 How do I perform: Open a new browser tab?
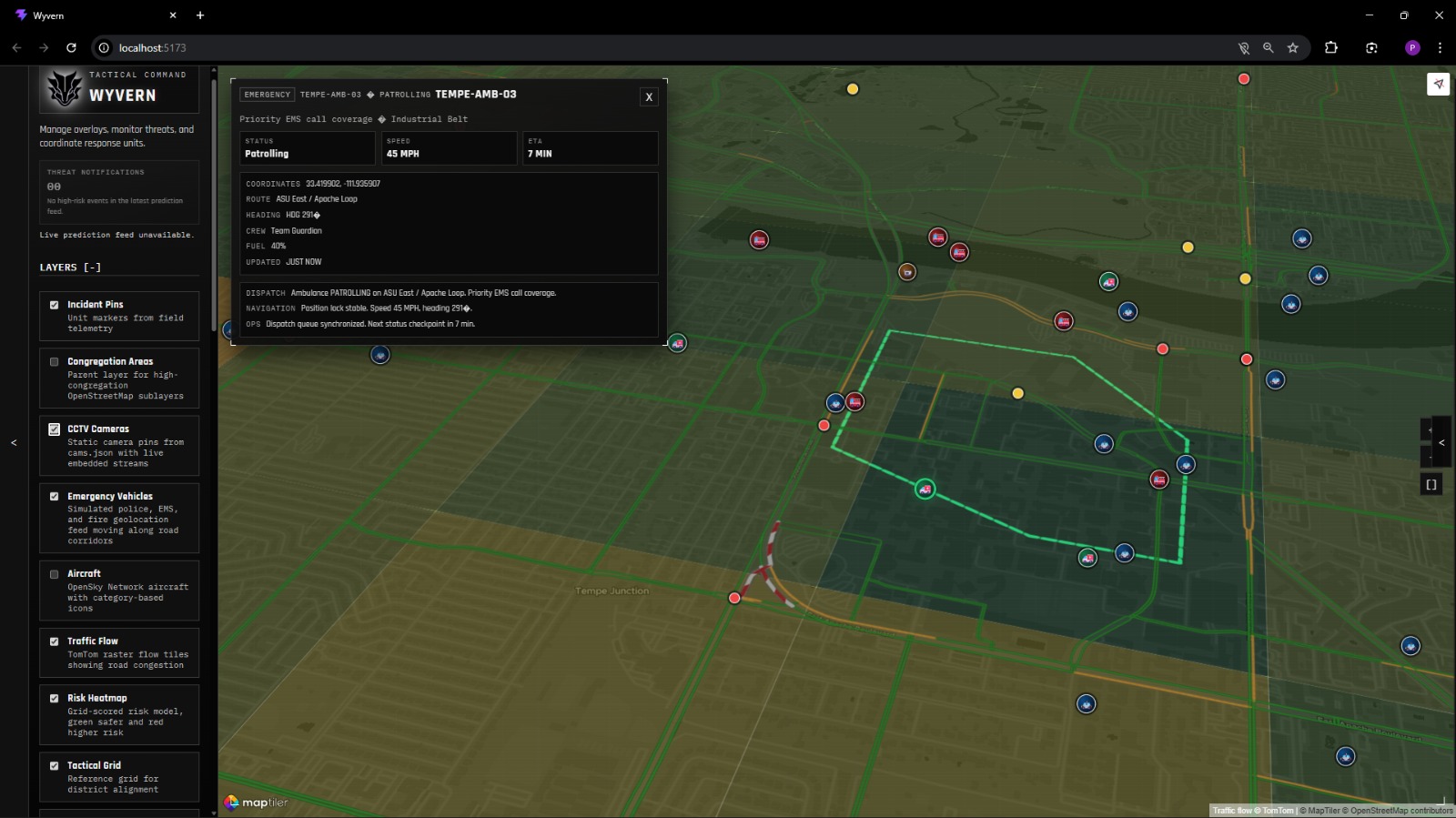(x=200, y=15)
